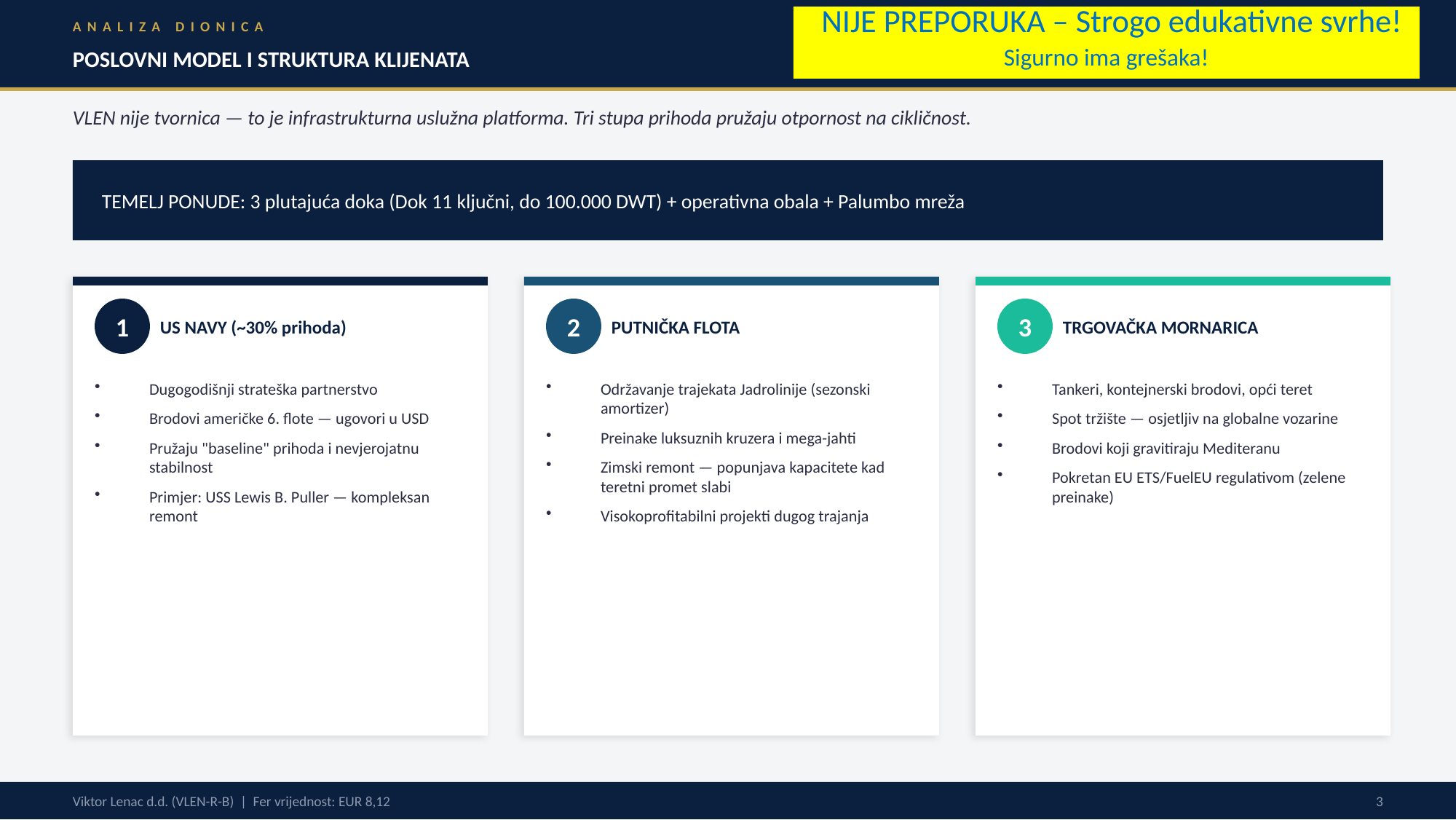The image size is (1456, 820).
Task: Click the US NAVY (~30% prihoda) heading
Action: [x=253, y=328]
